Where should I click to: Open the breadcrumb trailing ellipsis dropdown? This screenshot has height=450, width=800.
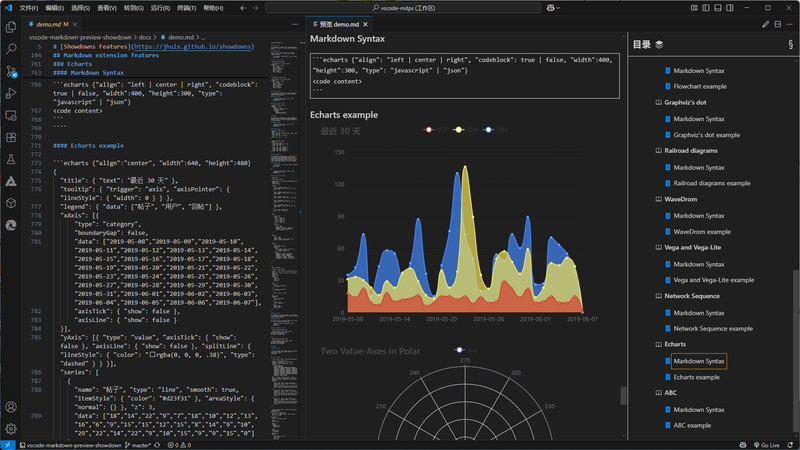(203, 37)
